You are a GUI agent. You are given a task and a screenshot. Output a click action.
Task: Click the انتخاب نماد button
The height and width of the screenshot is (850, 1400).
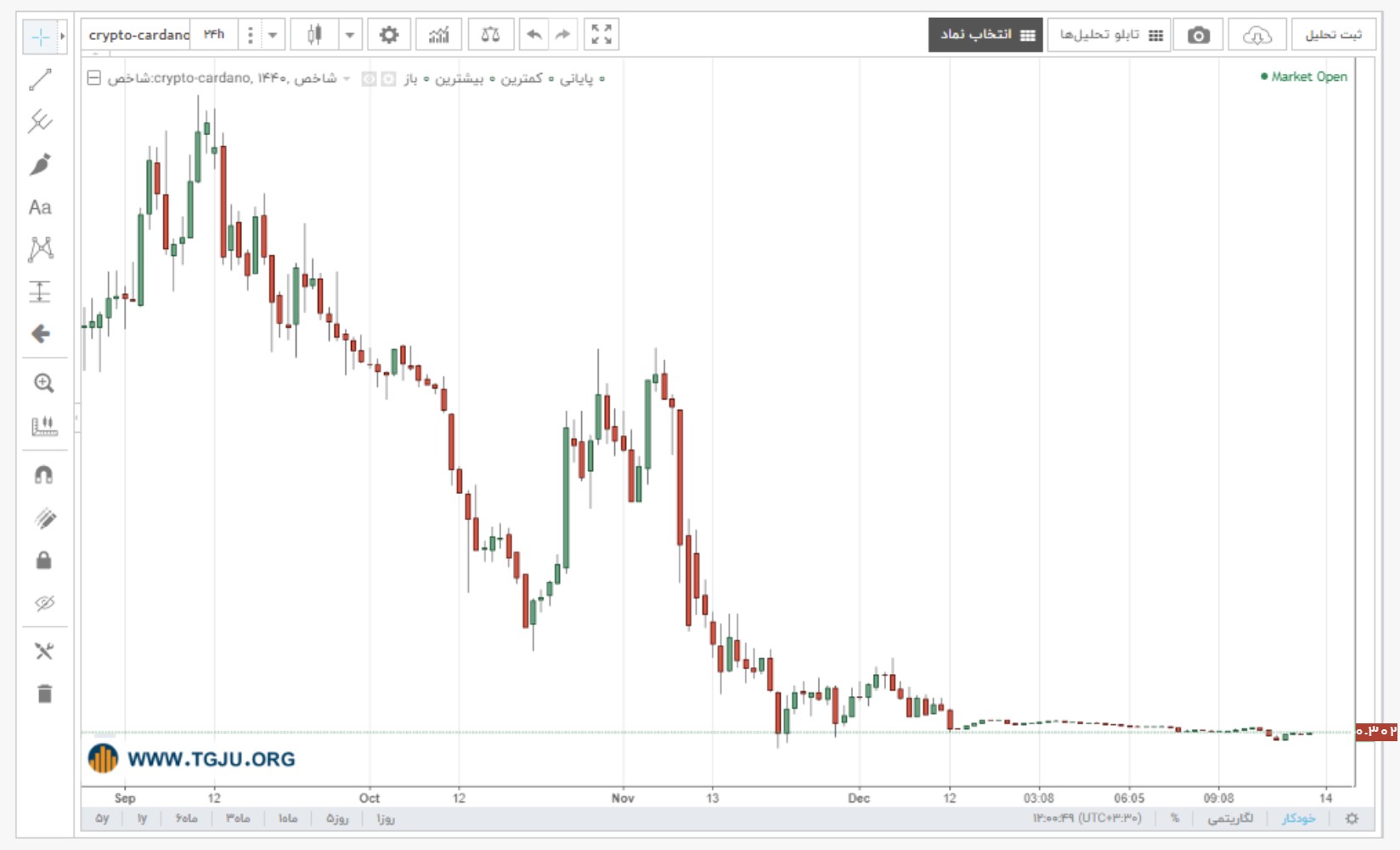pos(985,35)
